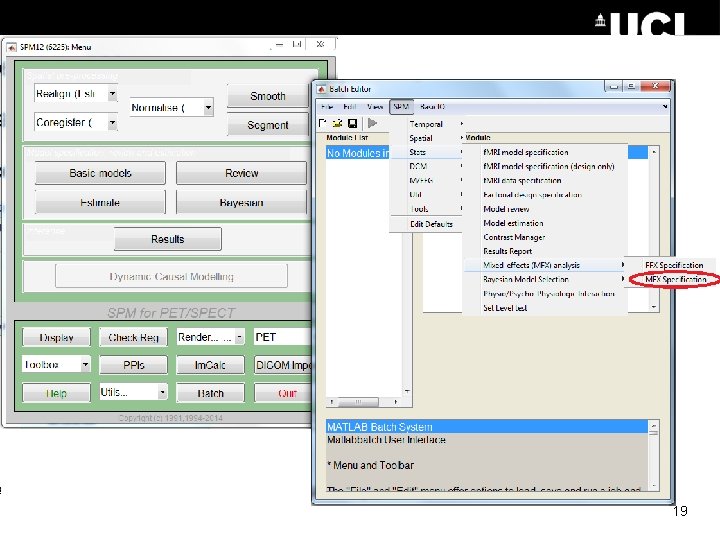Click the MATLAB Batch System help heading
Viewport: 720px width, 540px height.
[487, 427]
